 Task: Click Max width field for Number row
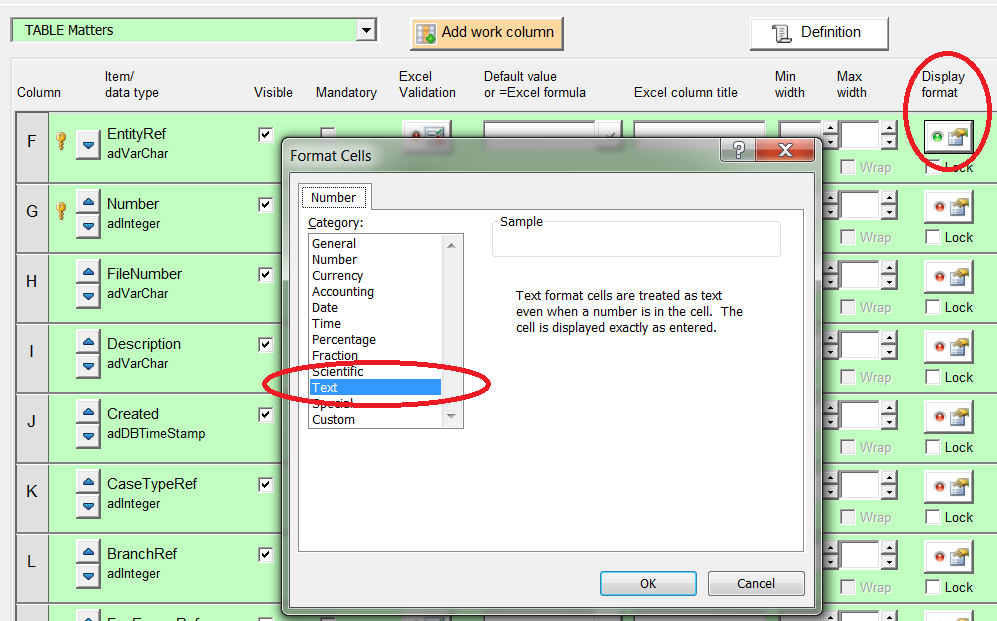pyautogui.click(x=860, y=205)
